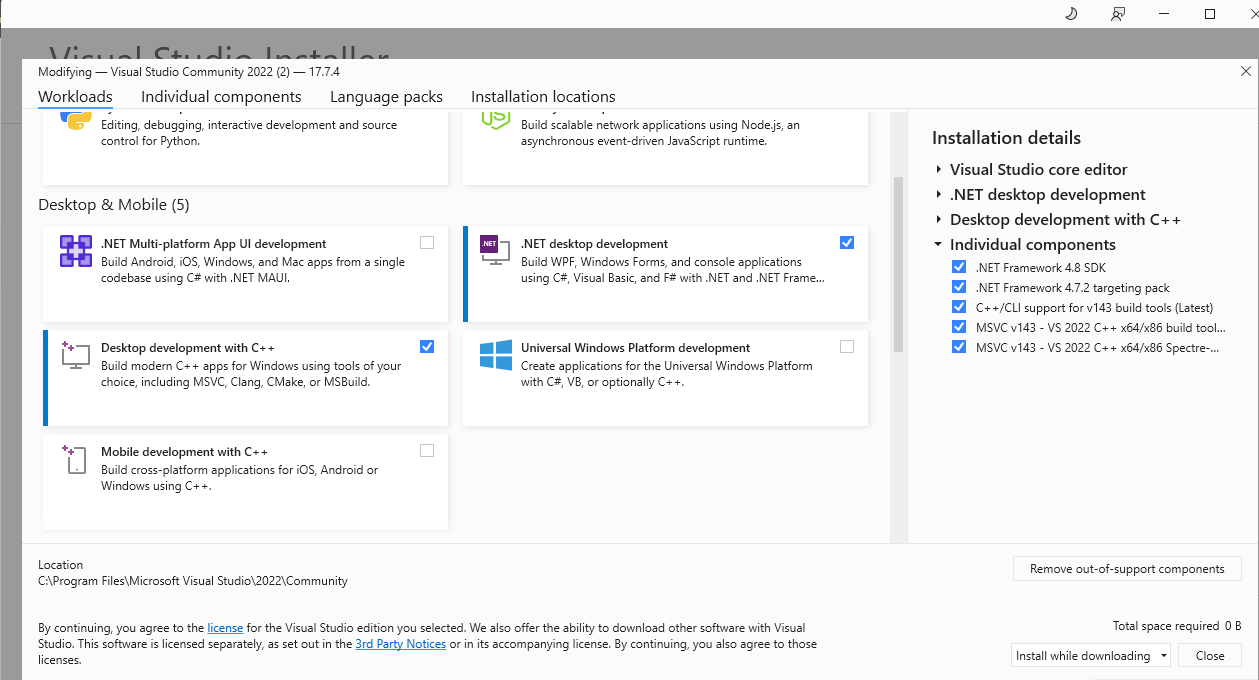
Task: Click the Desktop & Mobile (5) heading
Action: (113, 205)
